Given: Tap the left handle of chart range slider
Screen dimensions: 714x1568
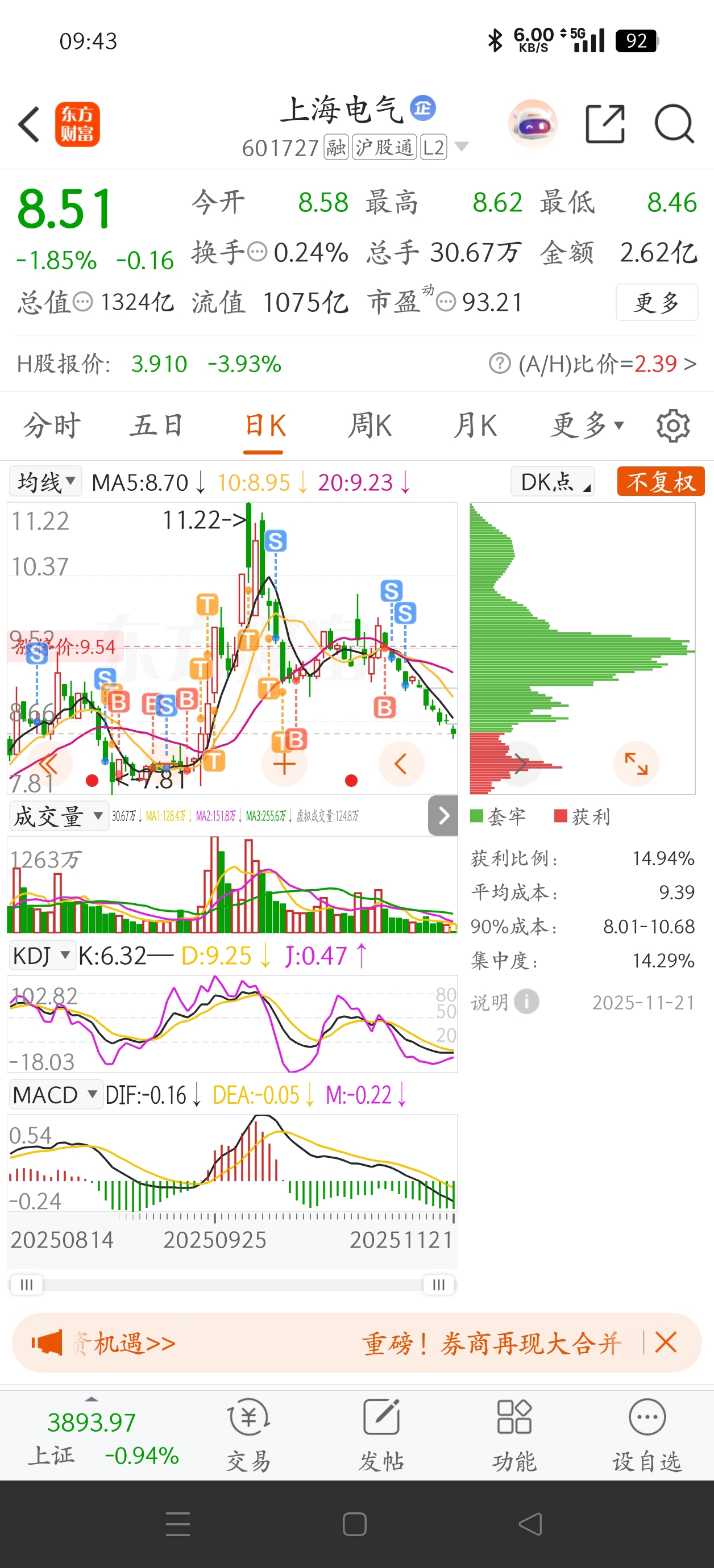Looking at the screenshot, I should tap(26, 1285).
